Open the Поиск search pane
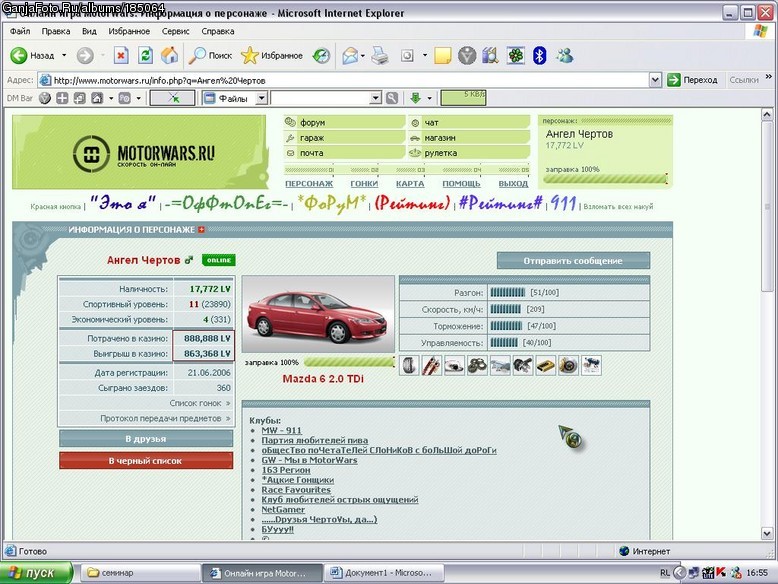 pyautogui.click(x=210, y=56)
